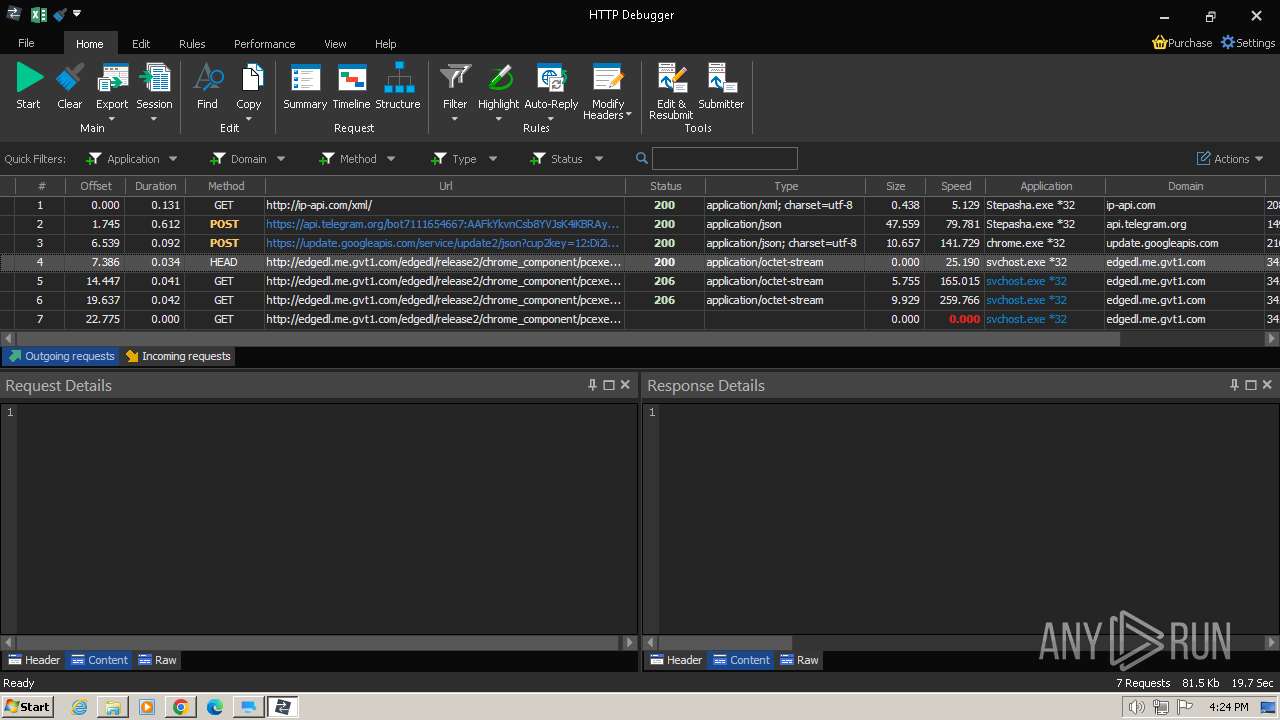Open the Highlight rules tool
The width and height of the screenshot is (1280, 720).
(x=498, y=78)
